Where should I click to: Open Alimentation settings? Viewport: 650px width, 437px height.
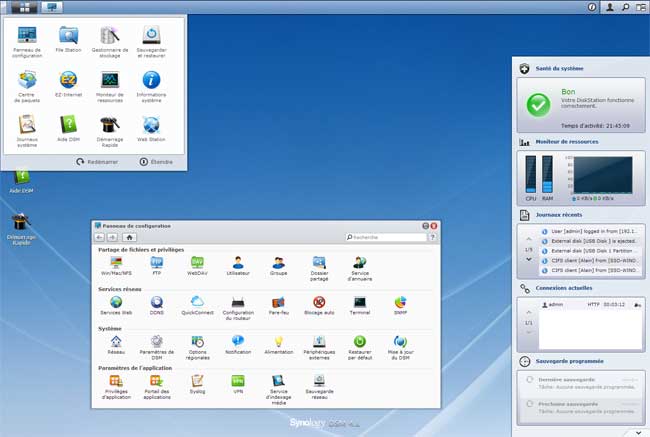[x=279, y=345]
